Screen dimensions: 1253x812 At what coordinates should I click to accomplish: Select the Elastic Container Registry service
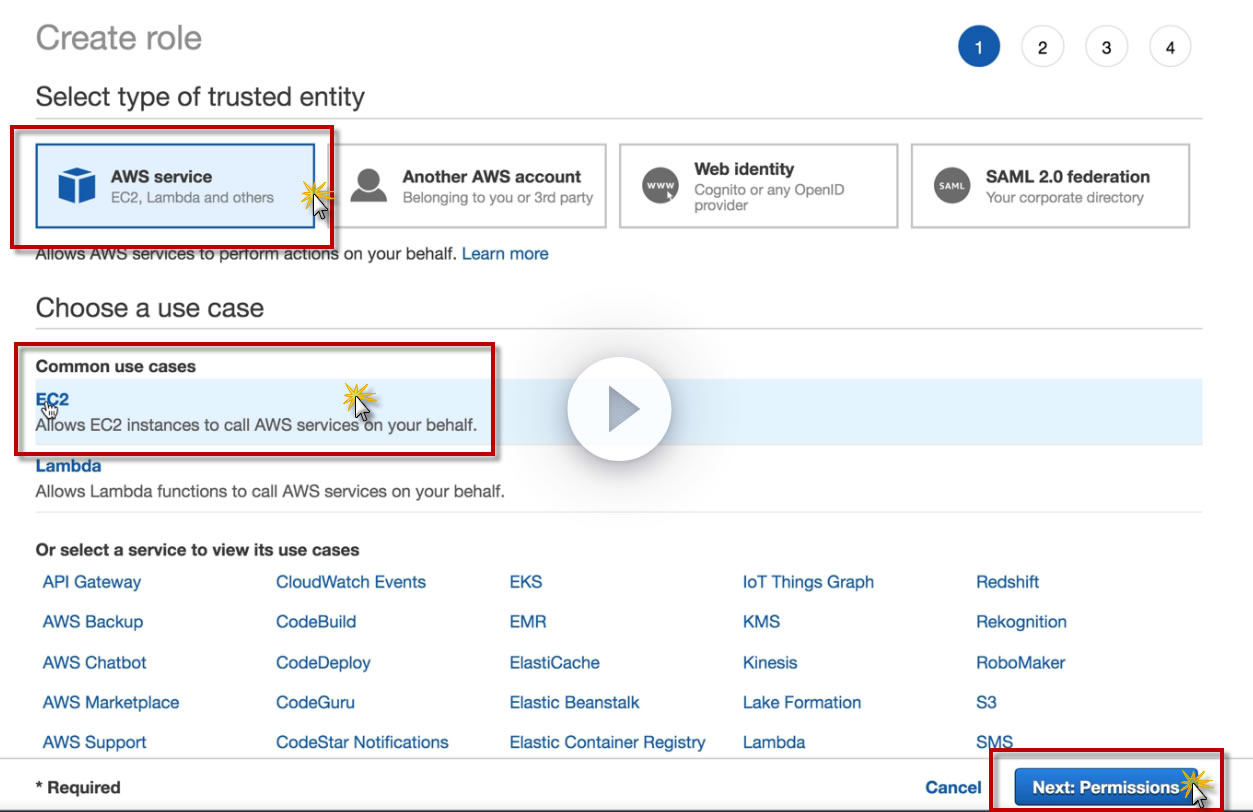click(x=608, y=743)
